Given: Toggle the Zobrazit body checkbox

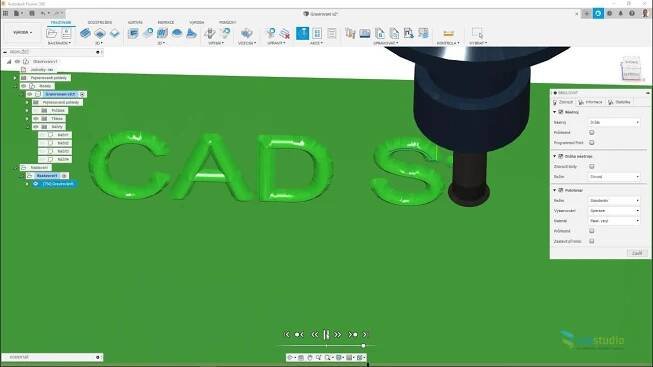Looking at the screenshot, I should pyautogui.click(x=591, y=166).
